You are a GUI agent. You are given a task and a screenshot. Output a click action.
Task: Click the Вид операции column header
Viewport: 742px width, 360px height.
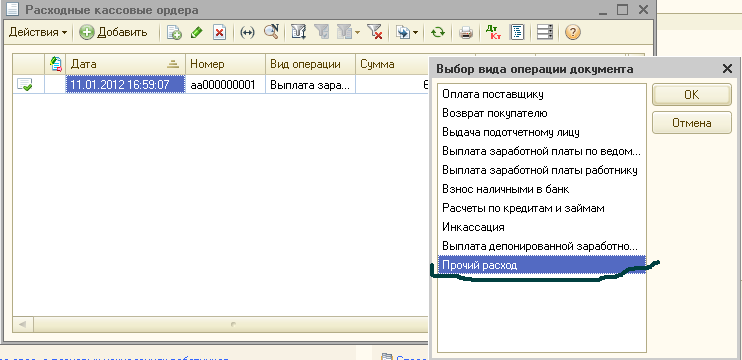coord(310,64)
